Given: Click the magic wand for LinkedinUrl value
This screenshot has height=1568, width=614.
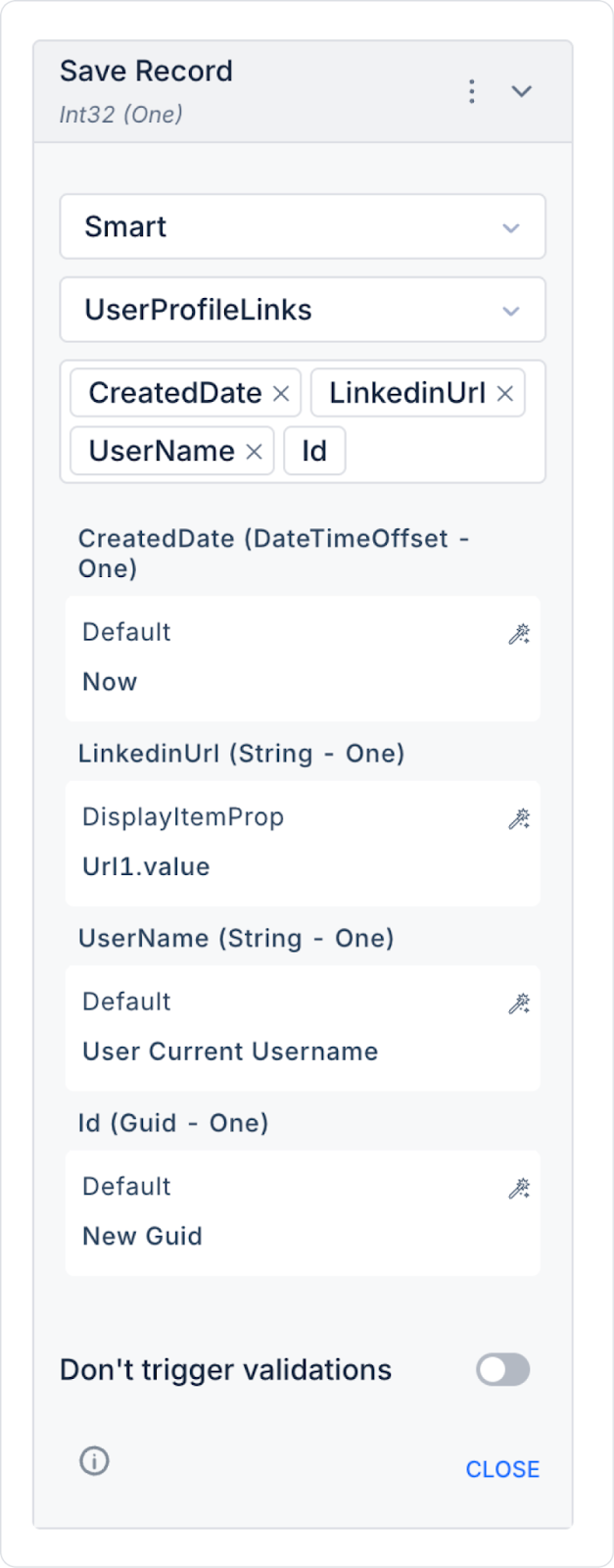Looking at the screenshot, I should click(x=519, y=818).
